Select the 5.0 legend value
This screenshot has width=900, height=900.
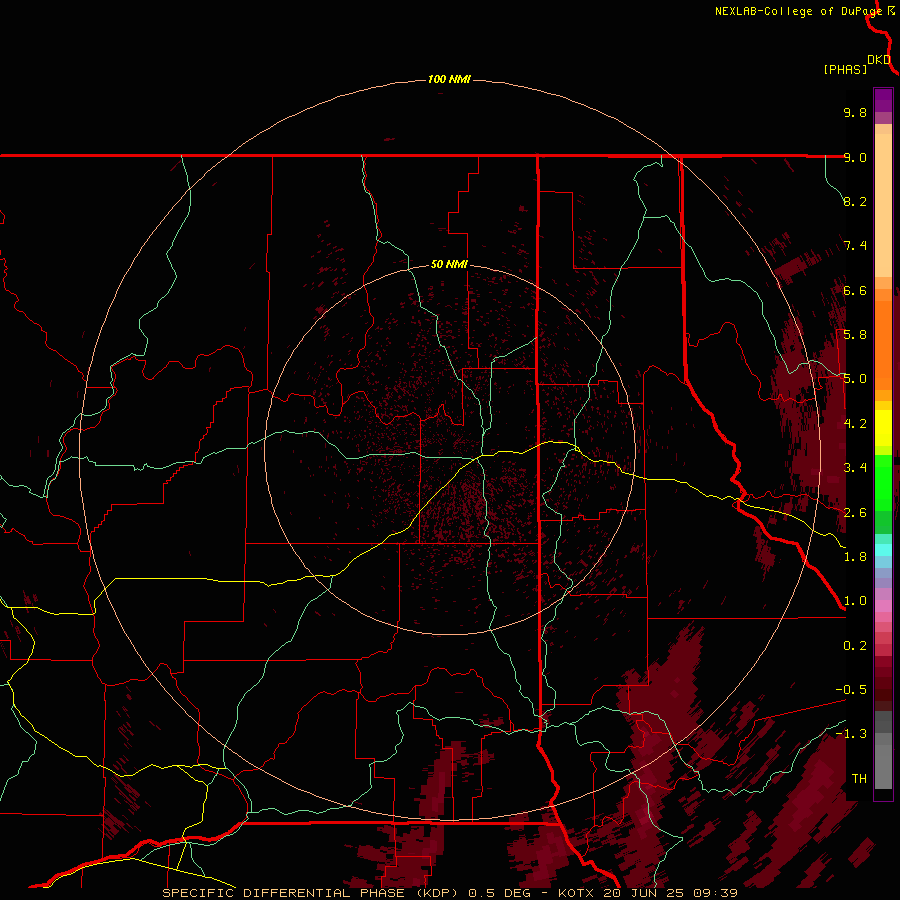point(855,379)
